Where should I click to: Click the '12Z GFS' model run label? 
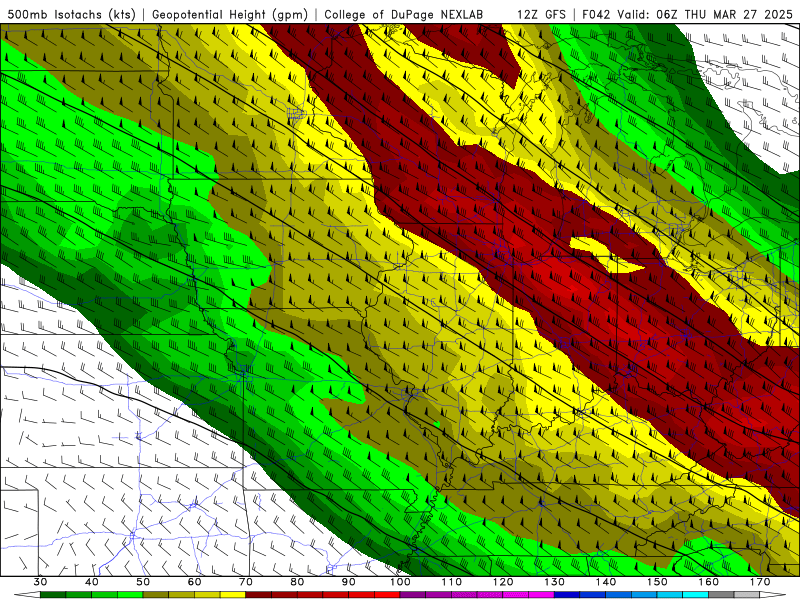[541, 14]
